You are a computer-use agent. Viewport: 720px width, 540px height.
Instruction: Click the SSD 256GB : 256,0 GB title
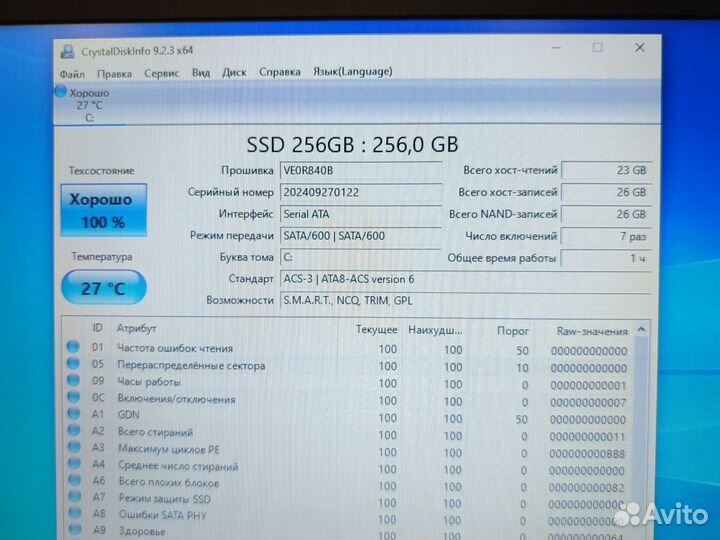tap(352, 144)
